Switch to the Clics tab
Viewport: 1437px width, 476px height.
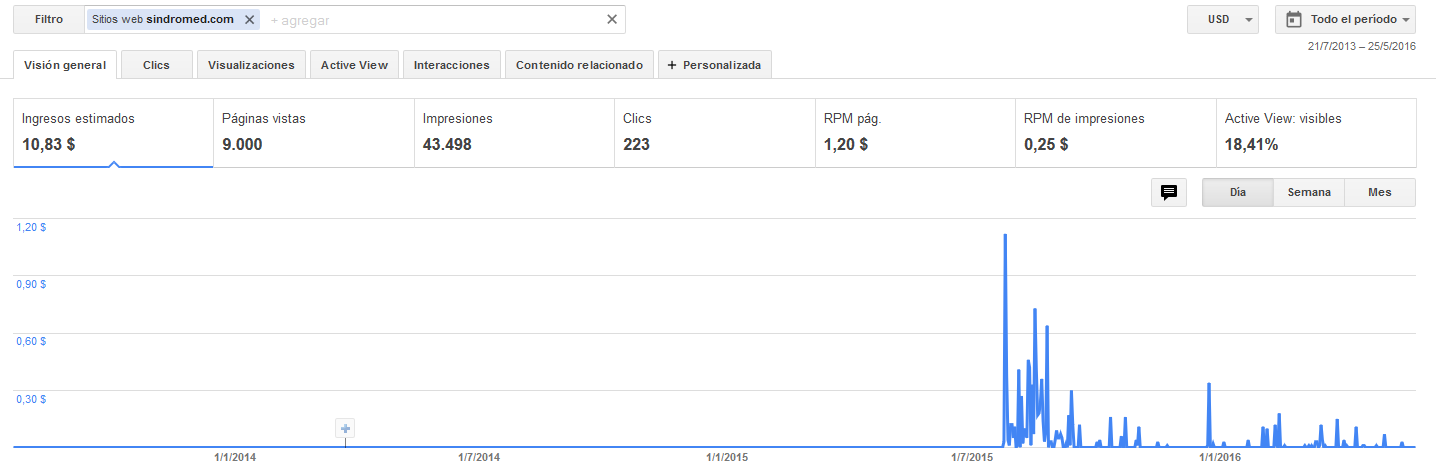coord(156,65)
